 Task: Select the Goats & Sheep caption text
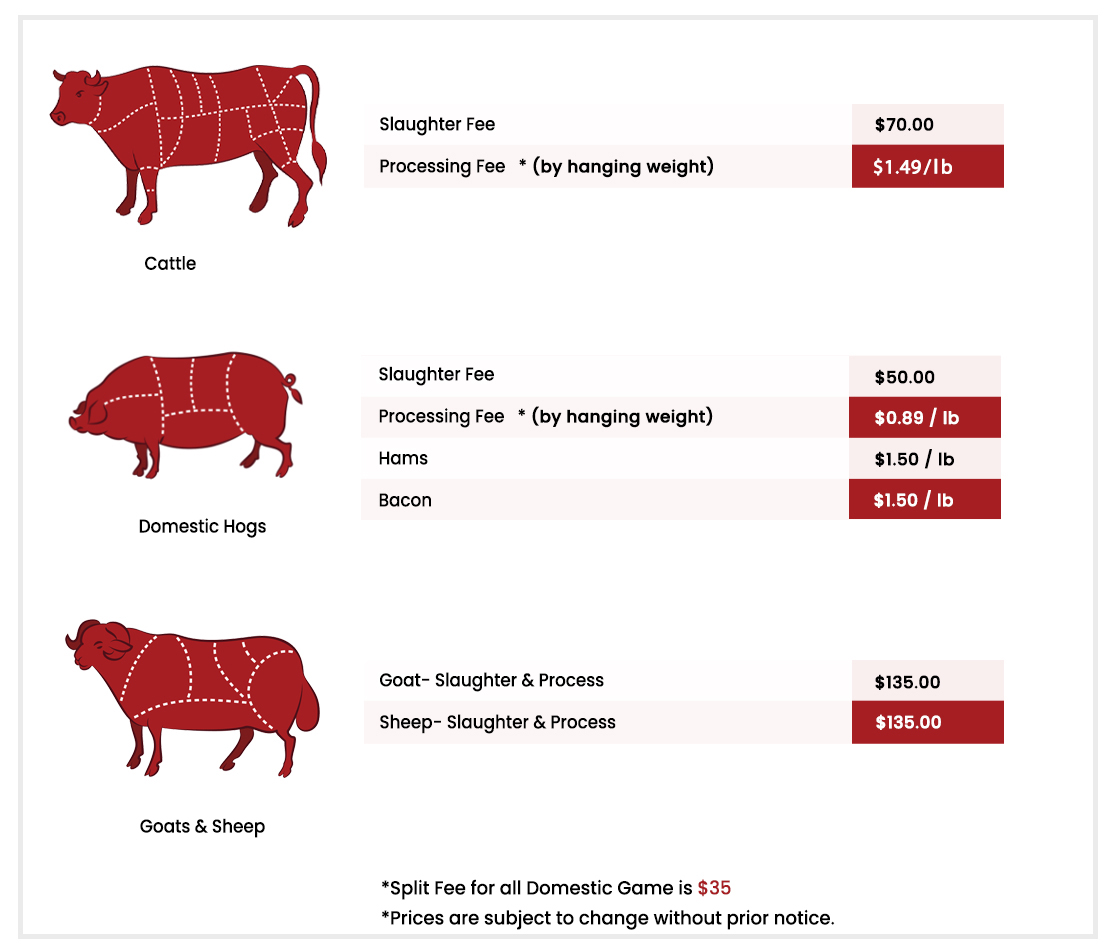(x=202, y=826)
